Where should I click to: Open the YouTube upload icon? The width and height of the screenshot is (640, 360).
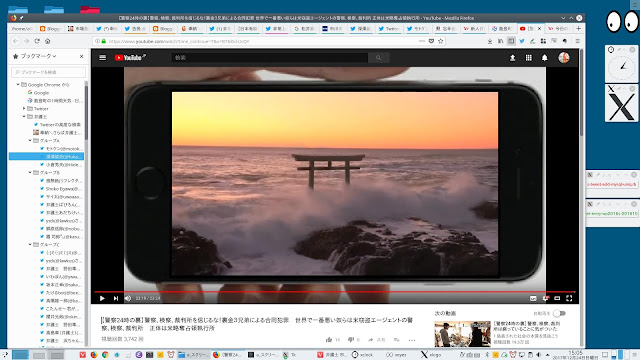coord(512,58)
